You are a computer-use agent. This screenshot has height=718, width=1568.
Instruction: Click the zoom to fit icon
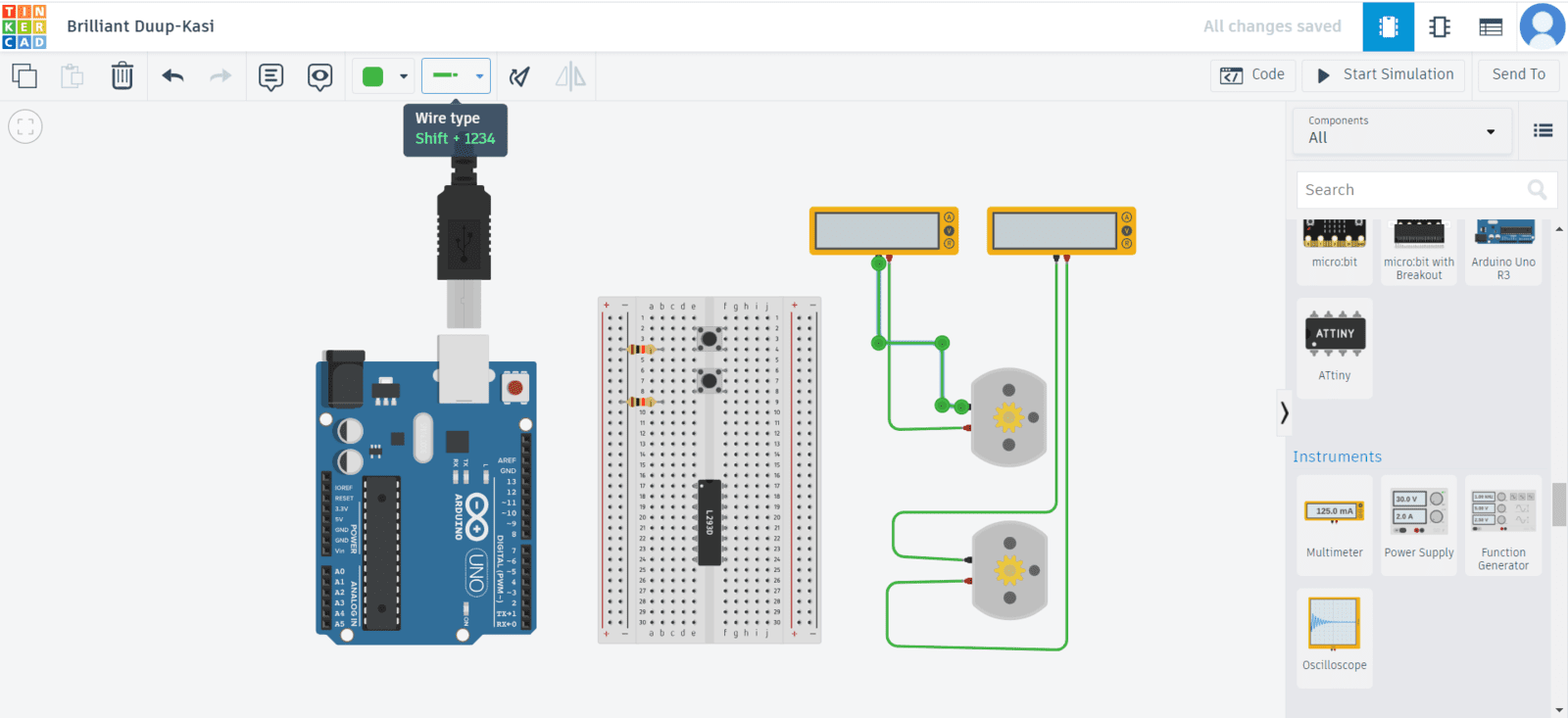(25, 126)
